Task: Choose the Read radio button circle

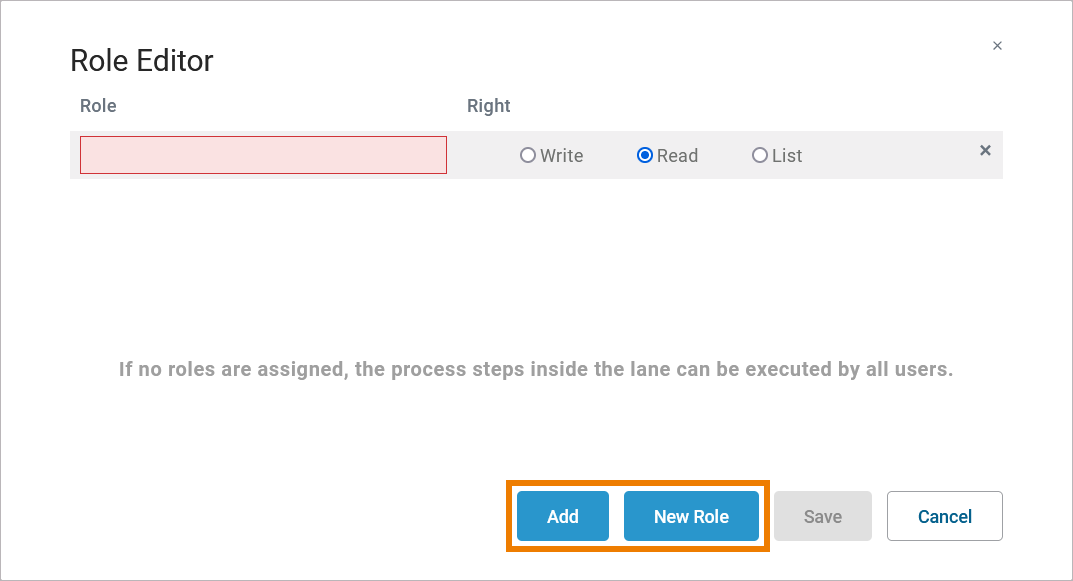Action: pos(645,155)
